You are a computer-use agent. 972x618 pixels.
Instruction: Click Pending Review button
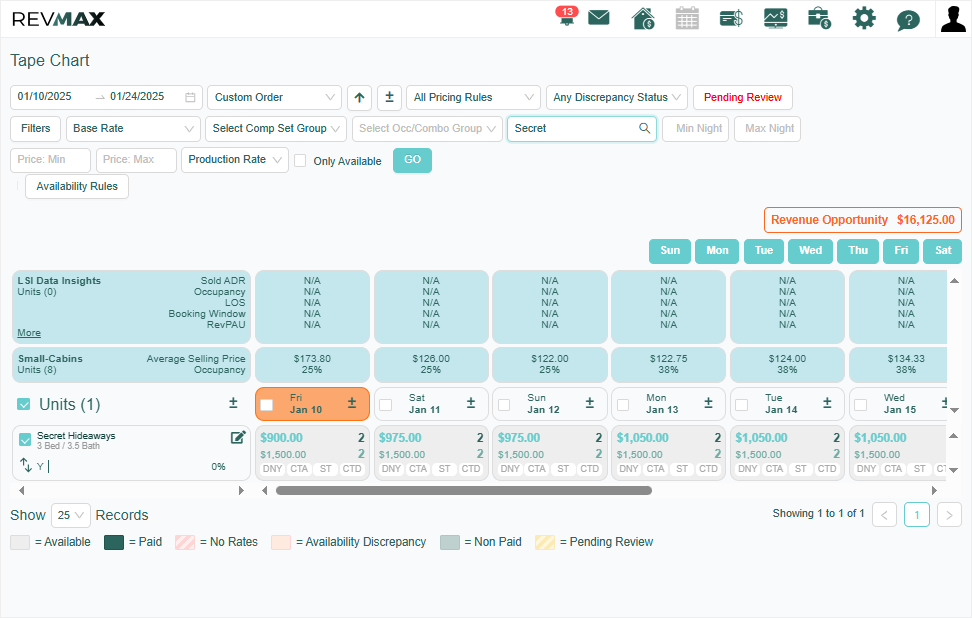pos(743,97)
